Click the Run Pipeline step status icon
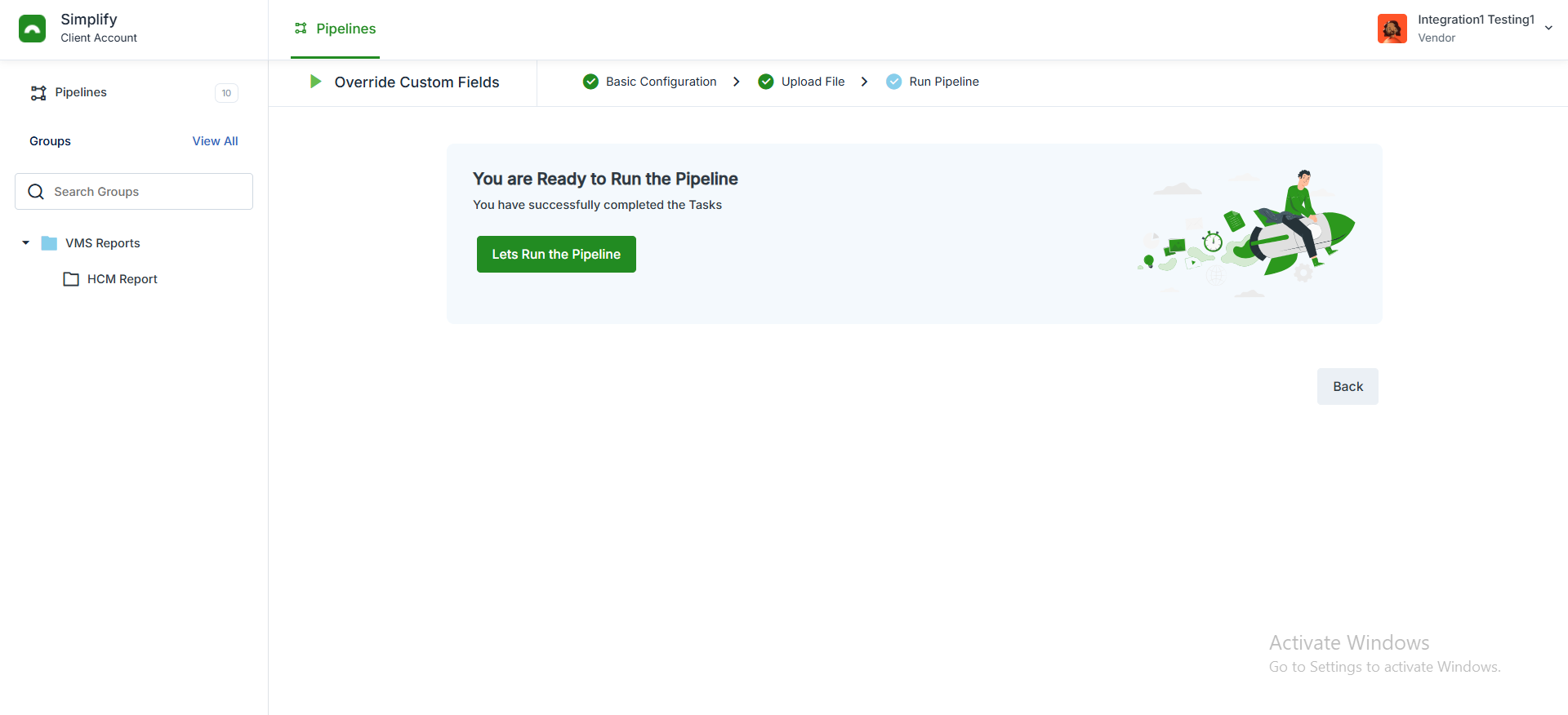This screenshot has height=715, width=1568. 894,82
